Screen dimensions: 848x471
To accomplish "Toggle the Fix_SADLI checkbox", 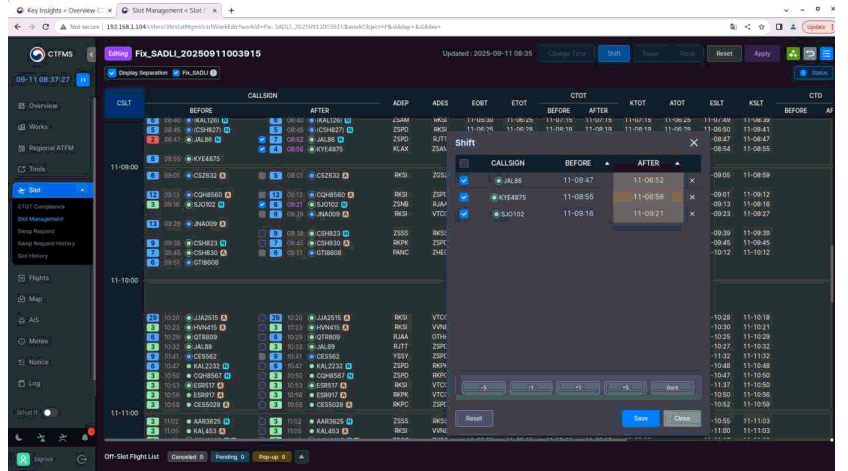I will 176,73.
